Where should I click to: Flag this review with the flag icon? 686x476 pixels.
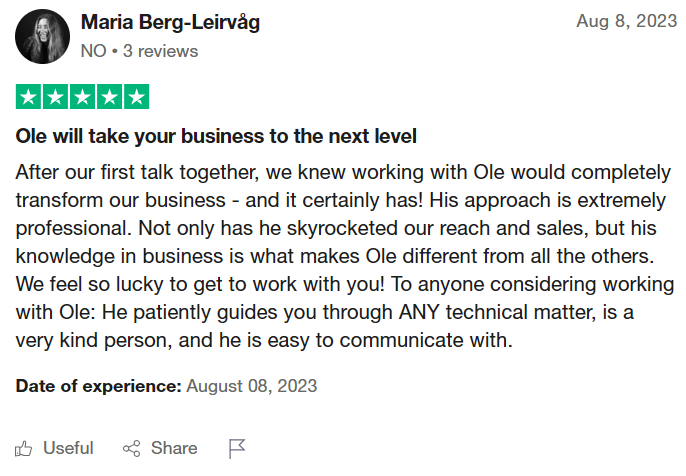click(x=237, y=448)
